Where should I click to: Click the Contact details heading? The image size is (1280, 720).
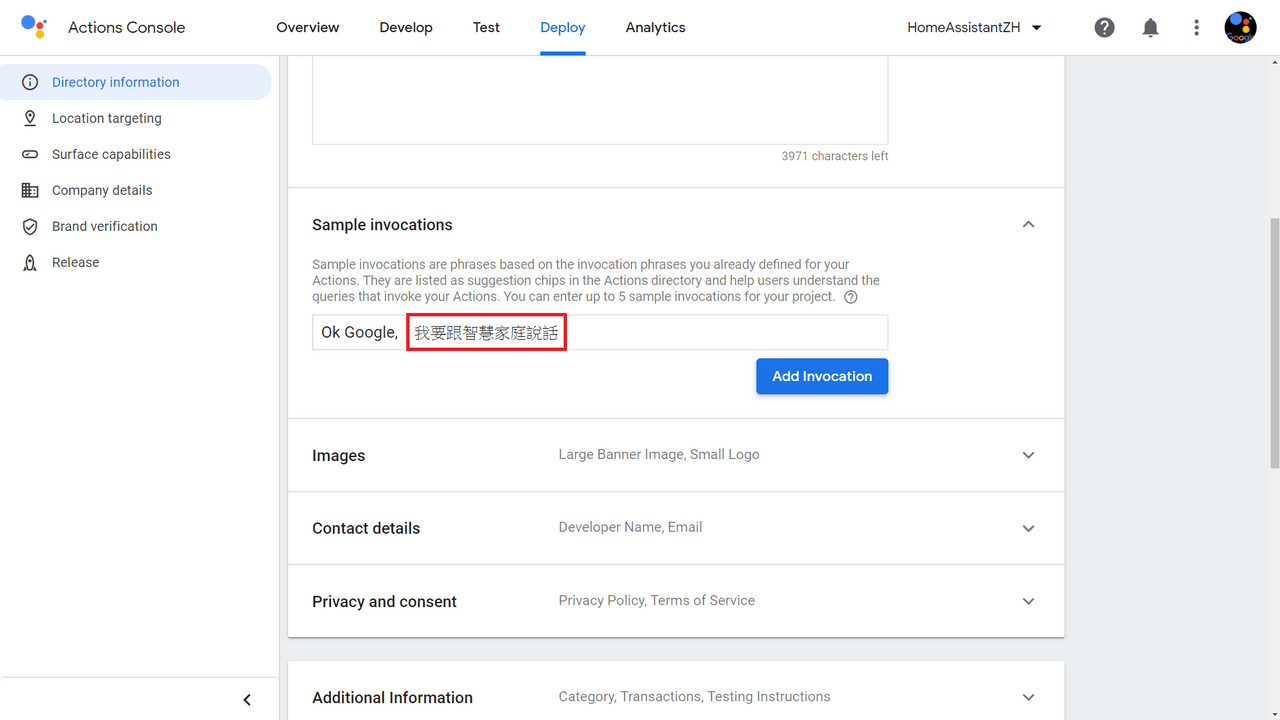(x=366, y=528)
